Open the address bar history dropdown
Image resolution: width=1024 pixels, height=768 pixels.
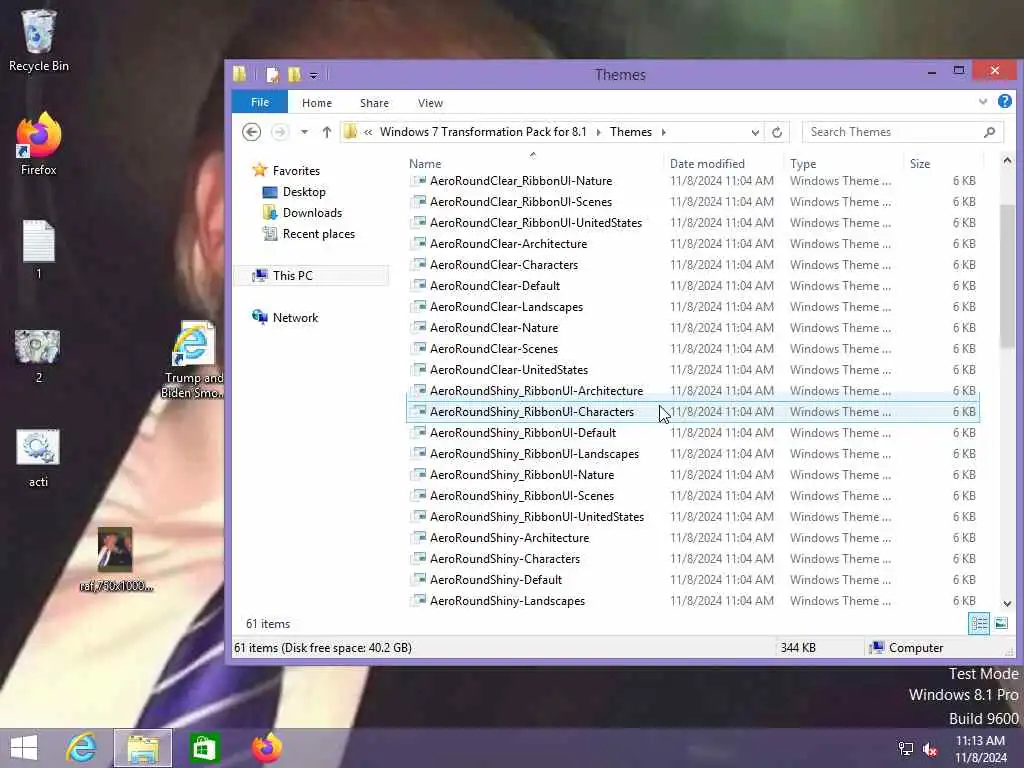coord(755,133)
